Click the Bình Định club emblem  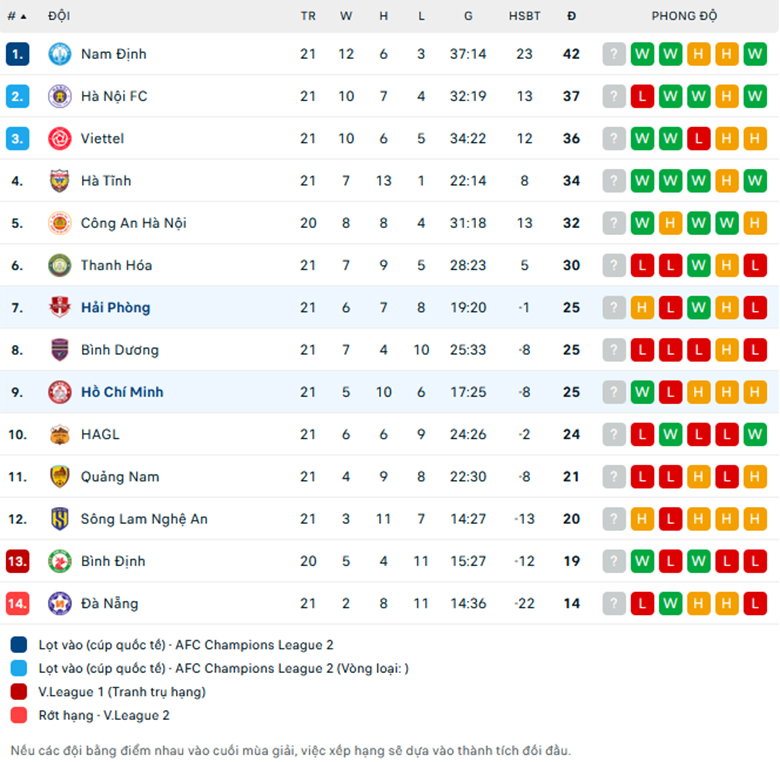(x=60, y=561)
